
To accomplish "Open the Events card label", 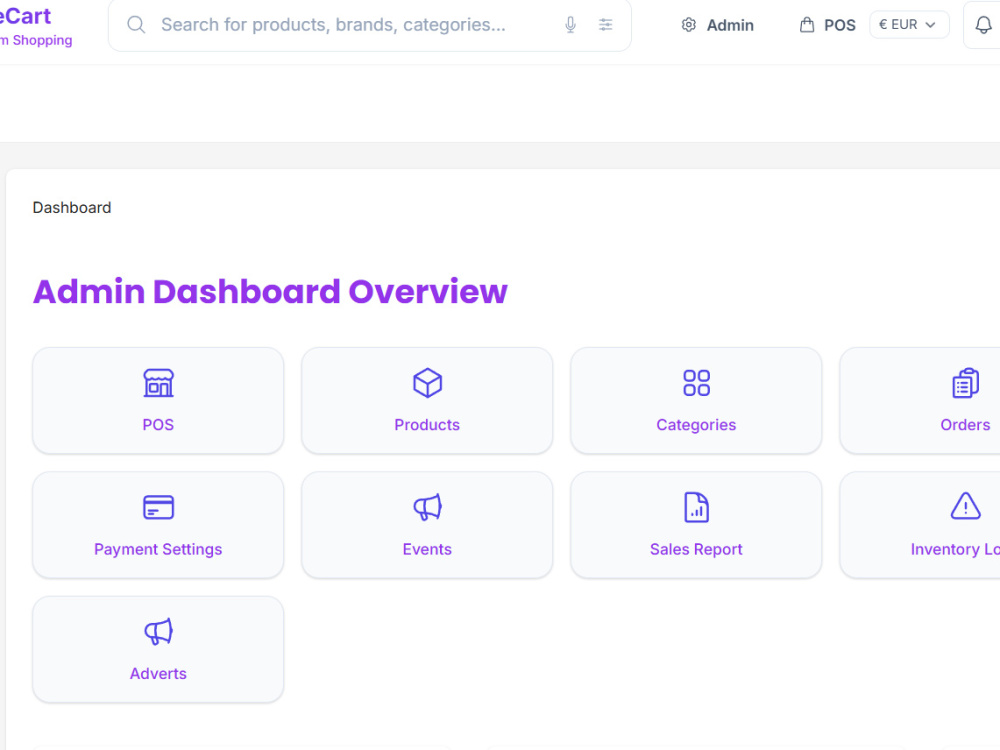I will tap(427, 550).
